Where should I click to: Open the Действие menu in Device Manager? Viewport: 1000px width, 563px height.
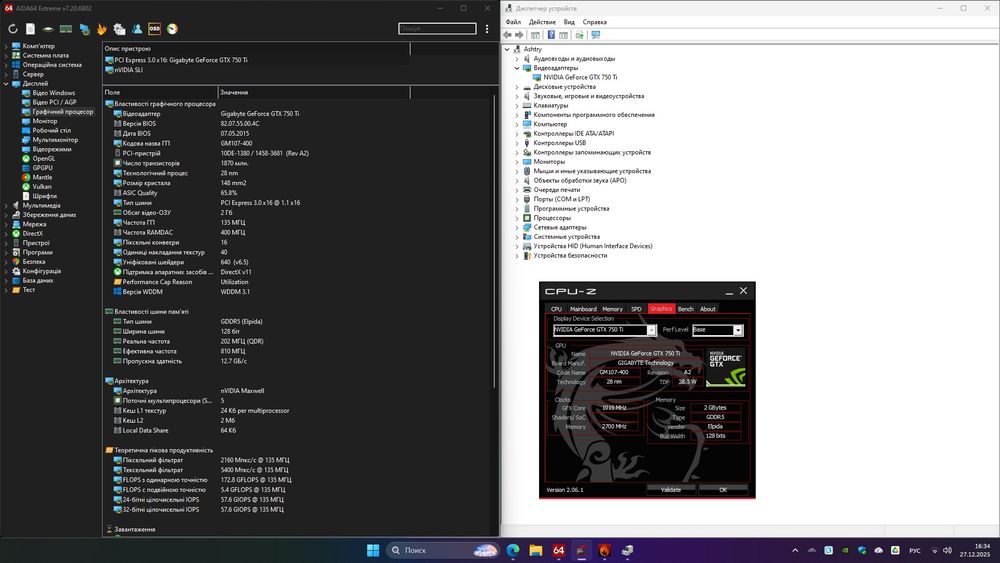coord(542,22)
